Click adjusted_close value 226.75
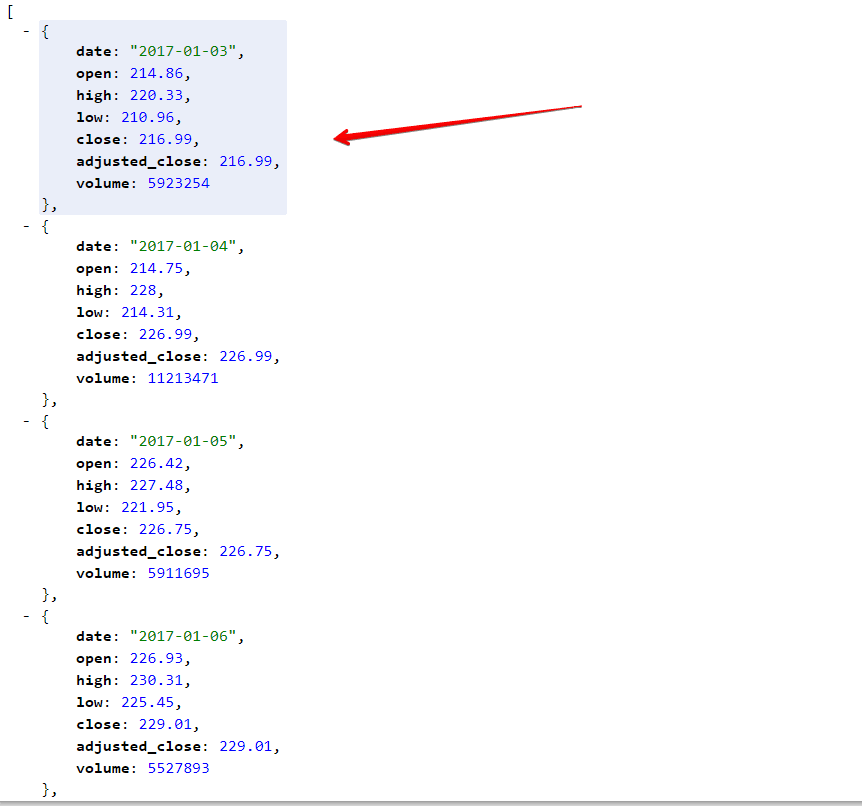862x806 pixels. (246, 551)
